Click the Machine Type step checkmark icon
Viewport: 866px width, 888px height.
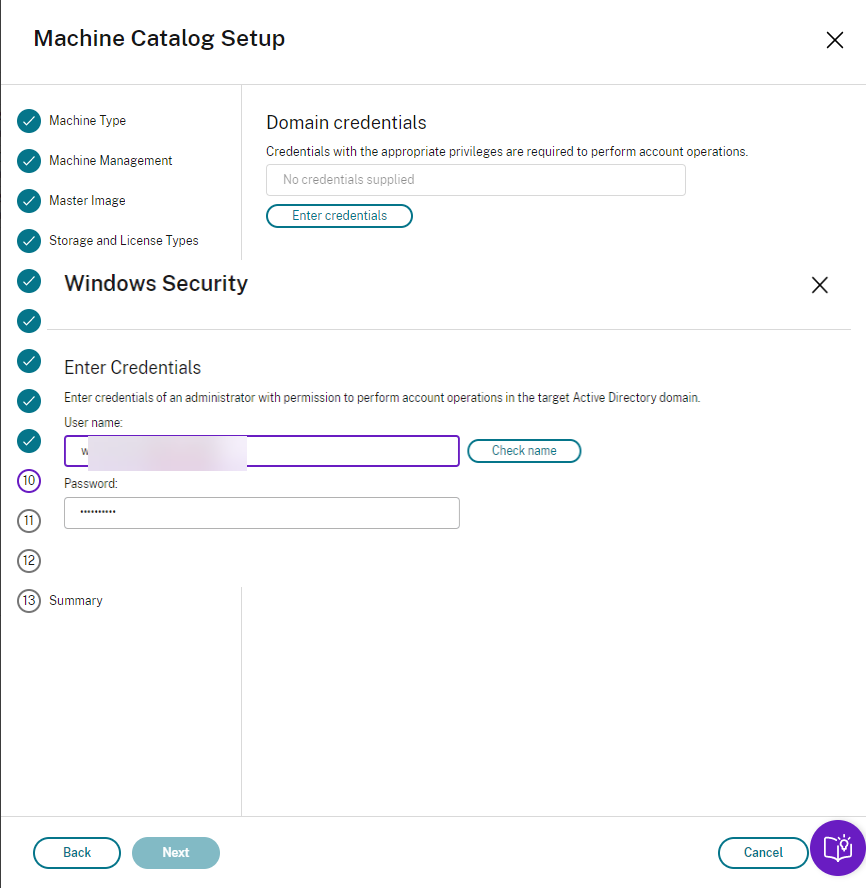point(29,121)
